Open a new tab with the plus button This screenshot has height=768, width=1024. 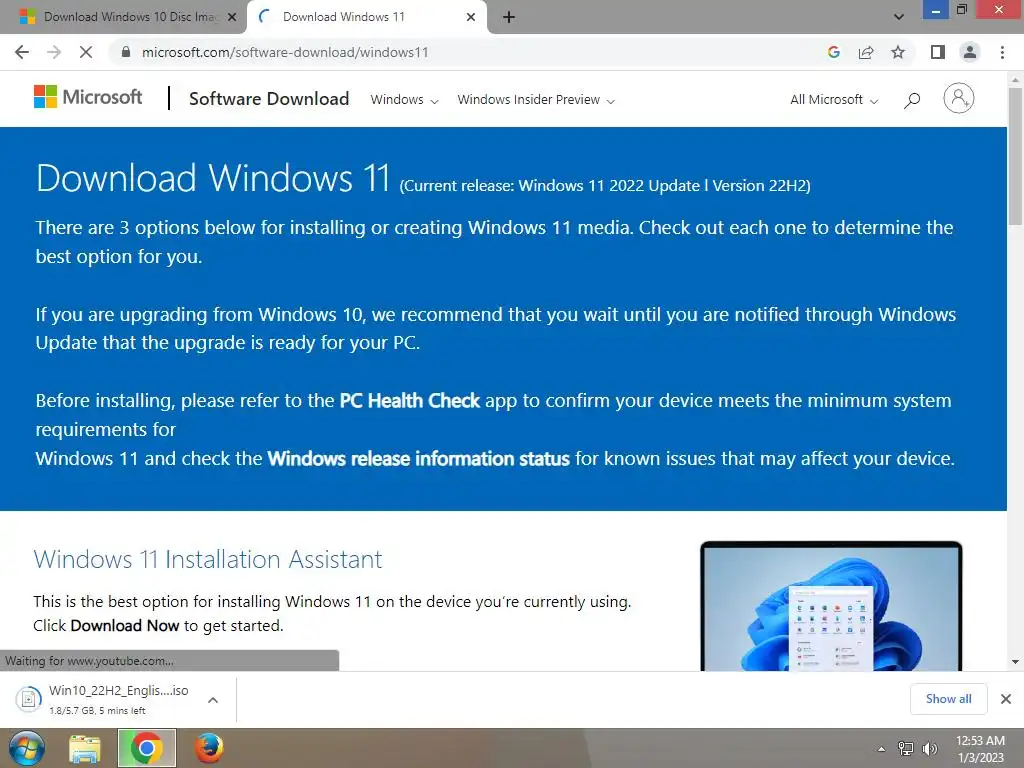click(509, 18)
